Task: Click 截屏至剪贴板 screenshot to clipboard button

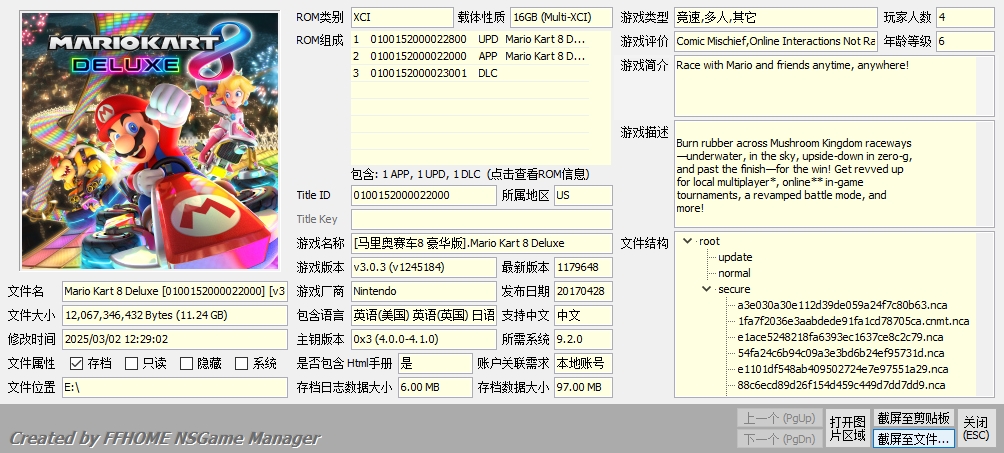Action: click(x=914, y=418)
